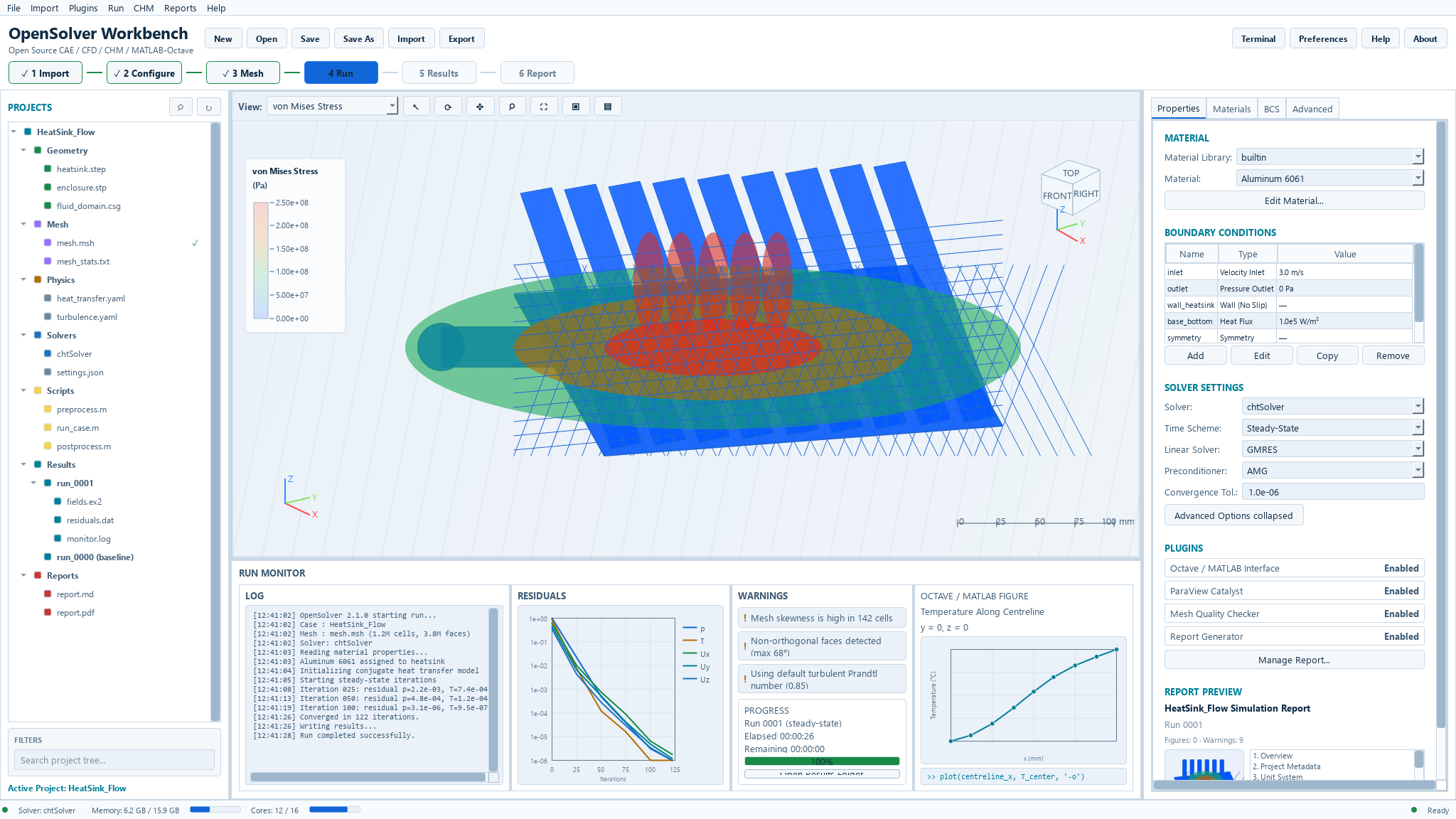Toggle ParaView Catalyst plugin Enabled
Viewport: 1456px width, 819px height.
1401,591
